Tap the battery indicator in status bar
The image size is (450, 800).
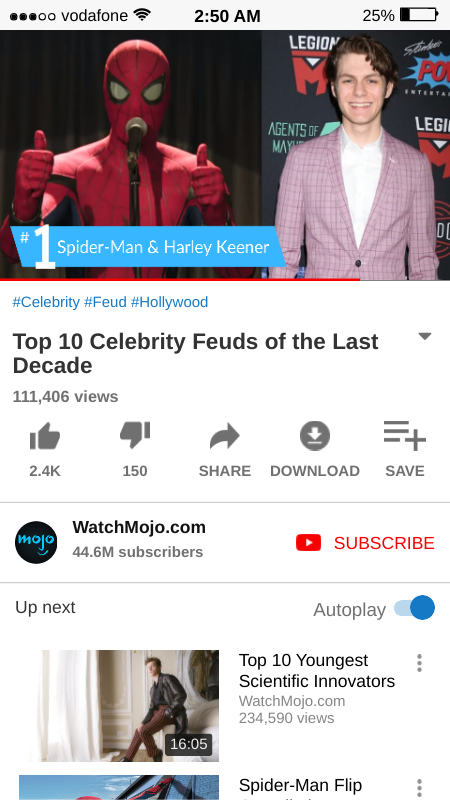coord(419,15)
